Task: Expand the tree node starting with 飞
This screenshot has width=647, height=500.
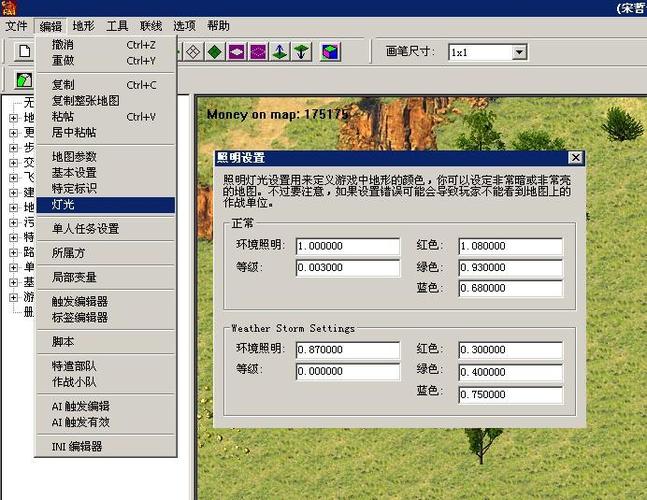Action: coord(14,177)
